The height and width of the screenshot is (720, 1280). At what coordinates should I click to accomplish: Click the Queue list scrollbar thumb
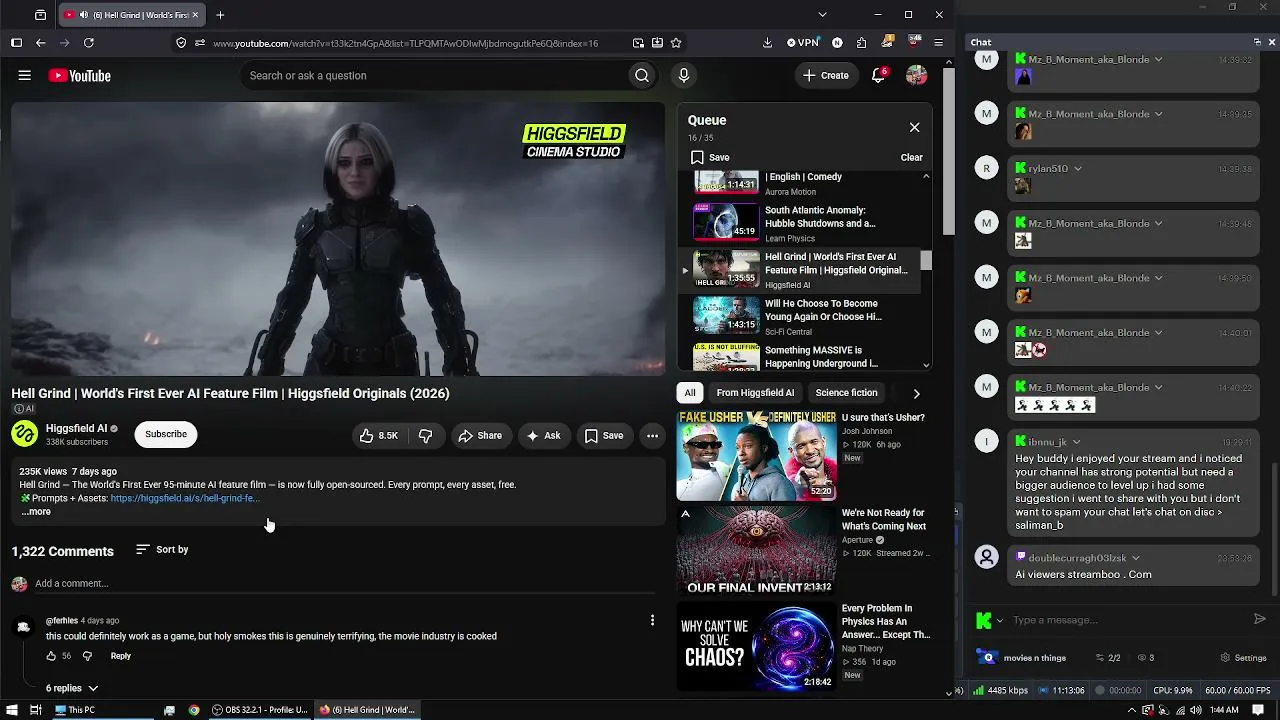point(926,260)
